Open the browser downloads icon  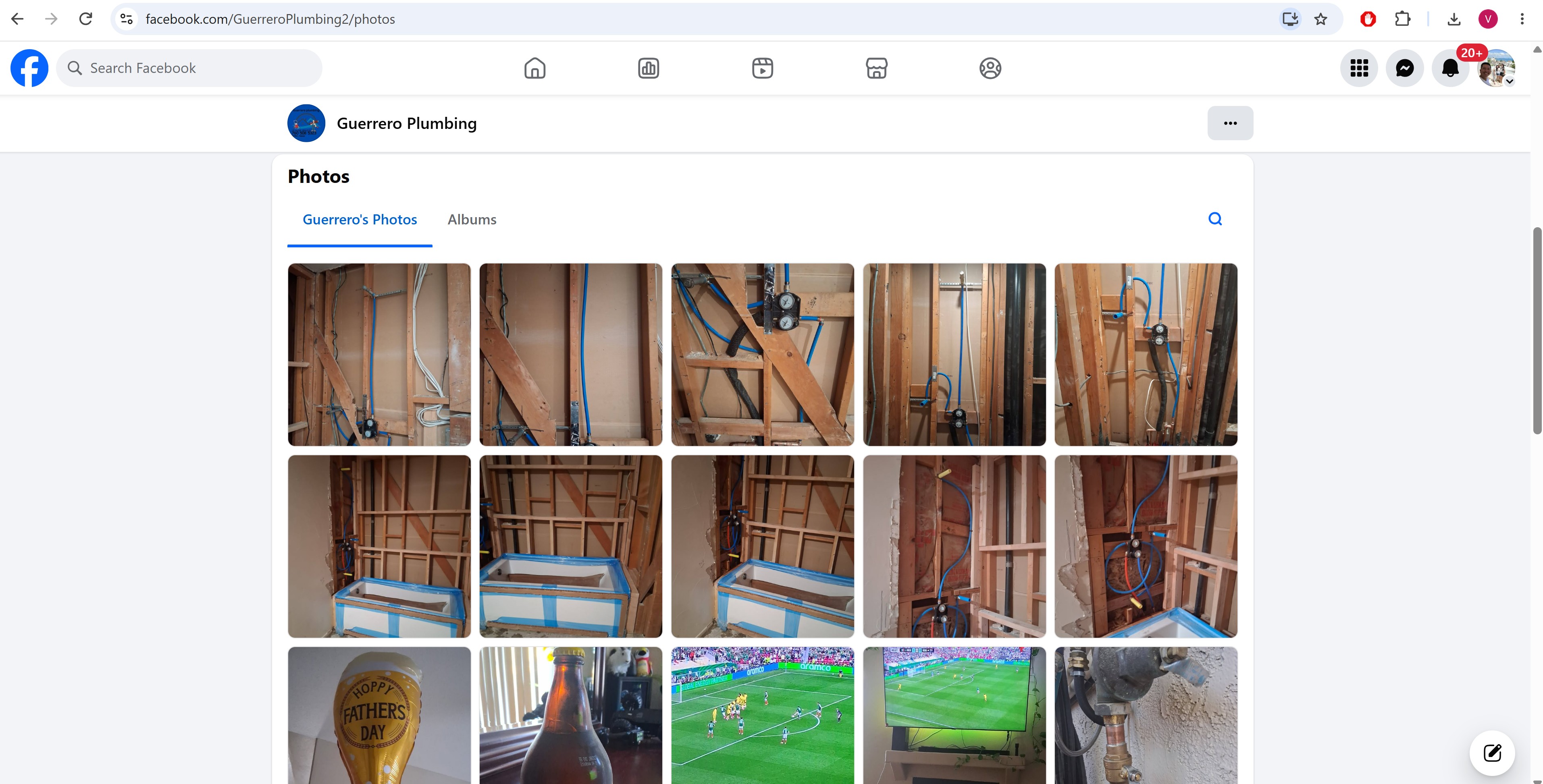point(1454,19)
